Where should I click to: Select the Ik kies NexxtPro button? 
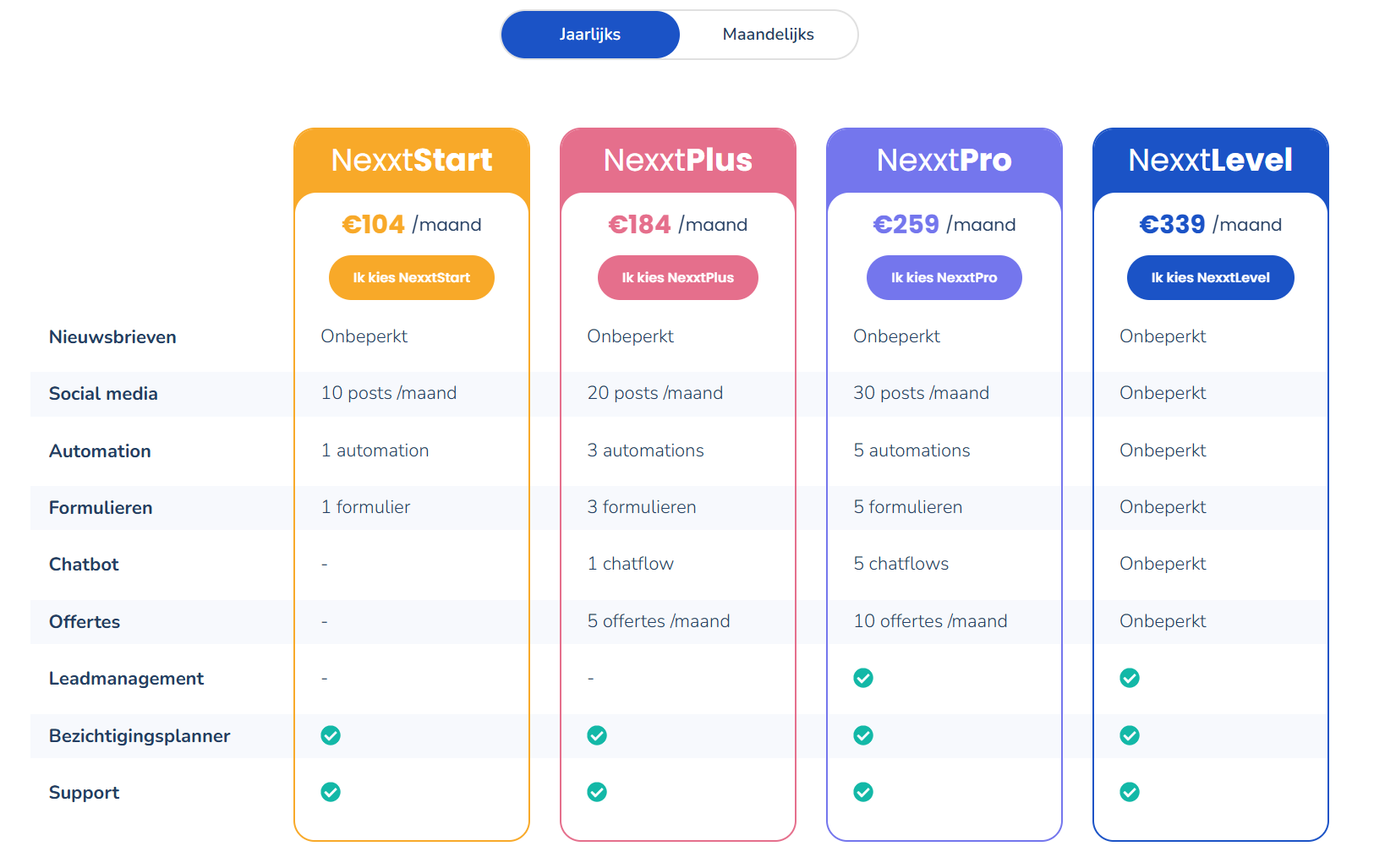[x=944, y=277]
